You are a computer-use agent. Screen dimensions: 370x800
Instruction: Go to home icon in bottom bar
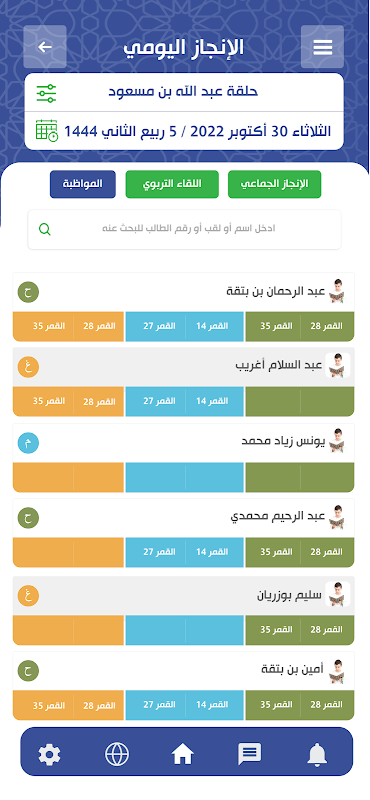(183, 754)
